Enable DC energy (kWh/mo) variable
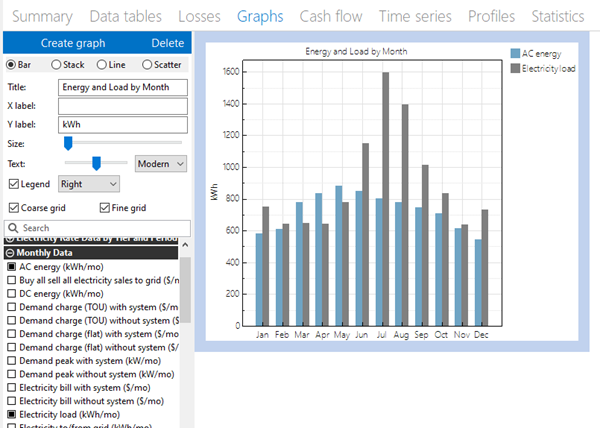This screenshot has height=428, width=600. tap(12, 294)
